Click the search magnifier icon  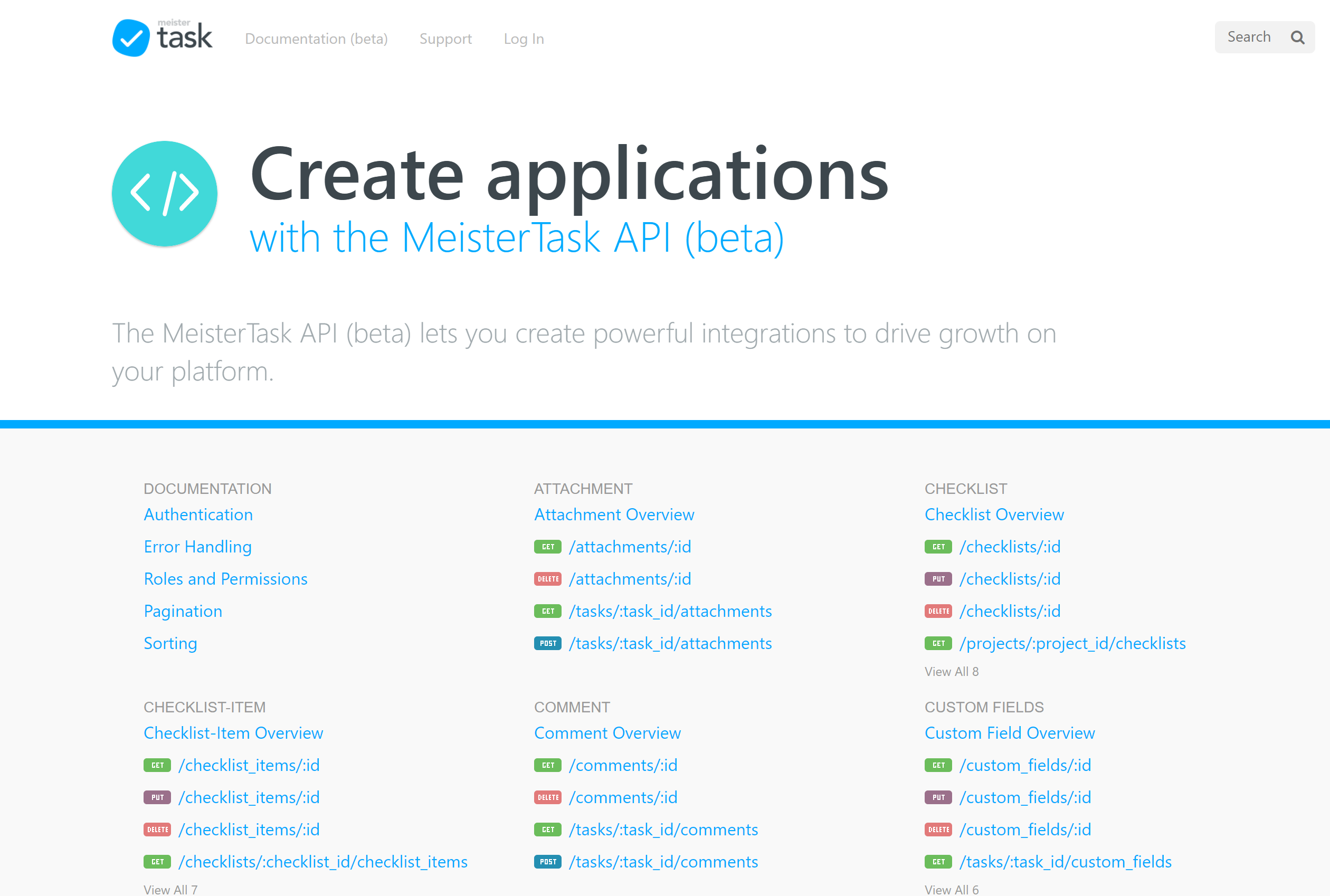[1297, 36]
